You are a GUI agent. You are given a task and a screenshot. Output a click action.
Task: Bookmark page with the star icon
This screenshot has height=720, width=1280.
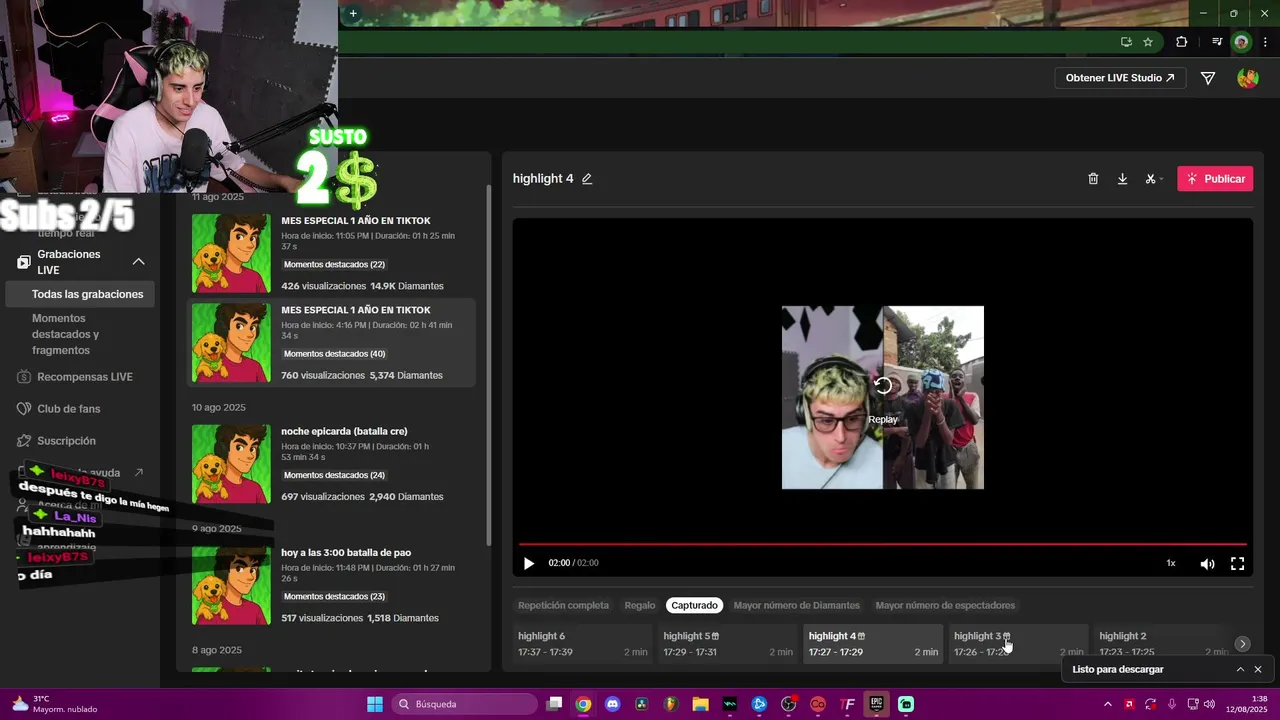(1148, 42)
